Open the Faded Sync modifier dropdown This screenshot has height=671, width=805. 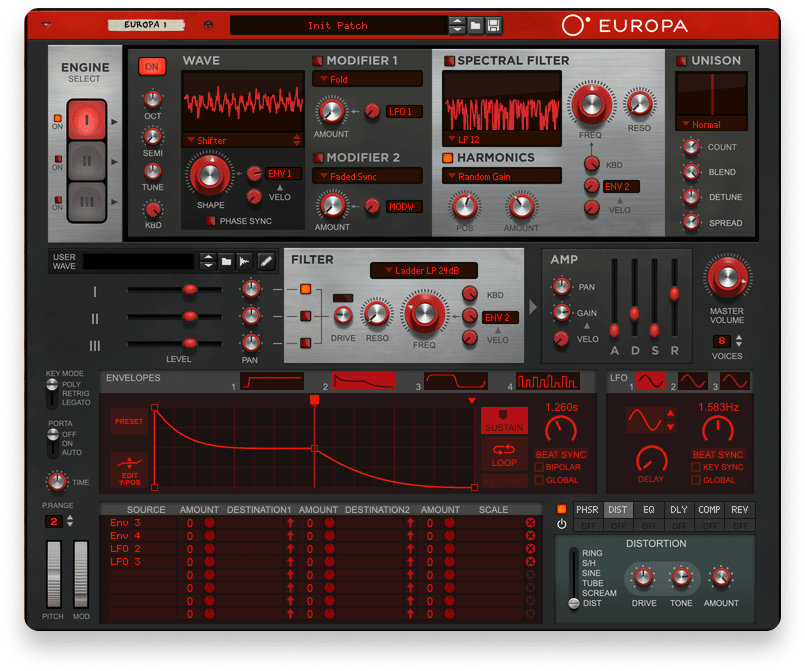pos(367,177)
